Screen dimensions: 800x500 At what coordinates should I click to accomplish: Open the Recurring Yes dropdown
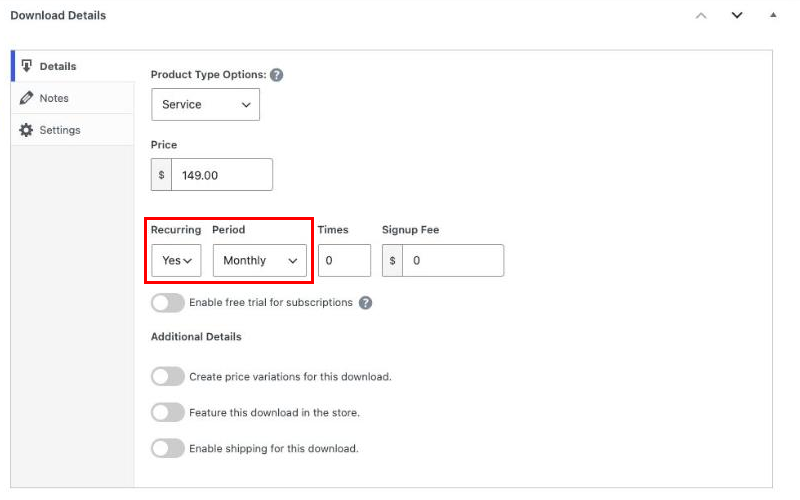coord(176,261)
